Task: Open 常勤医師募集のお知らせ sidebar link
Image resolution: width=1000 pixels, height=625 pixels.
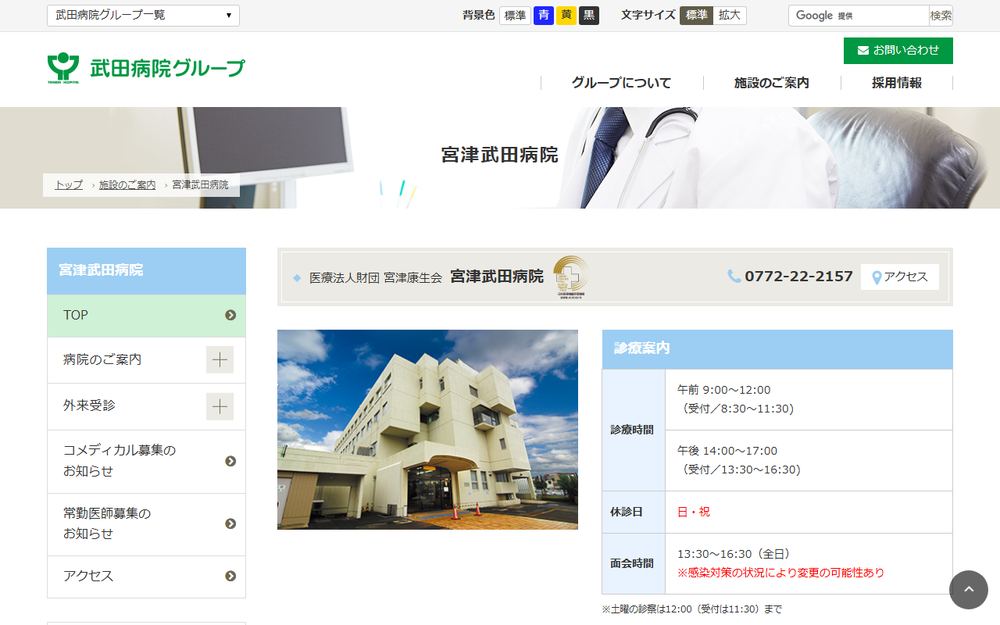Action: coord(146,524)
